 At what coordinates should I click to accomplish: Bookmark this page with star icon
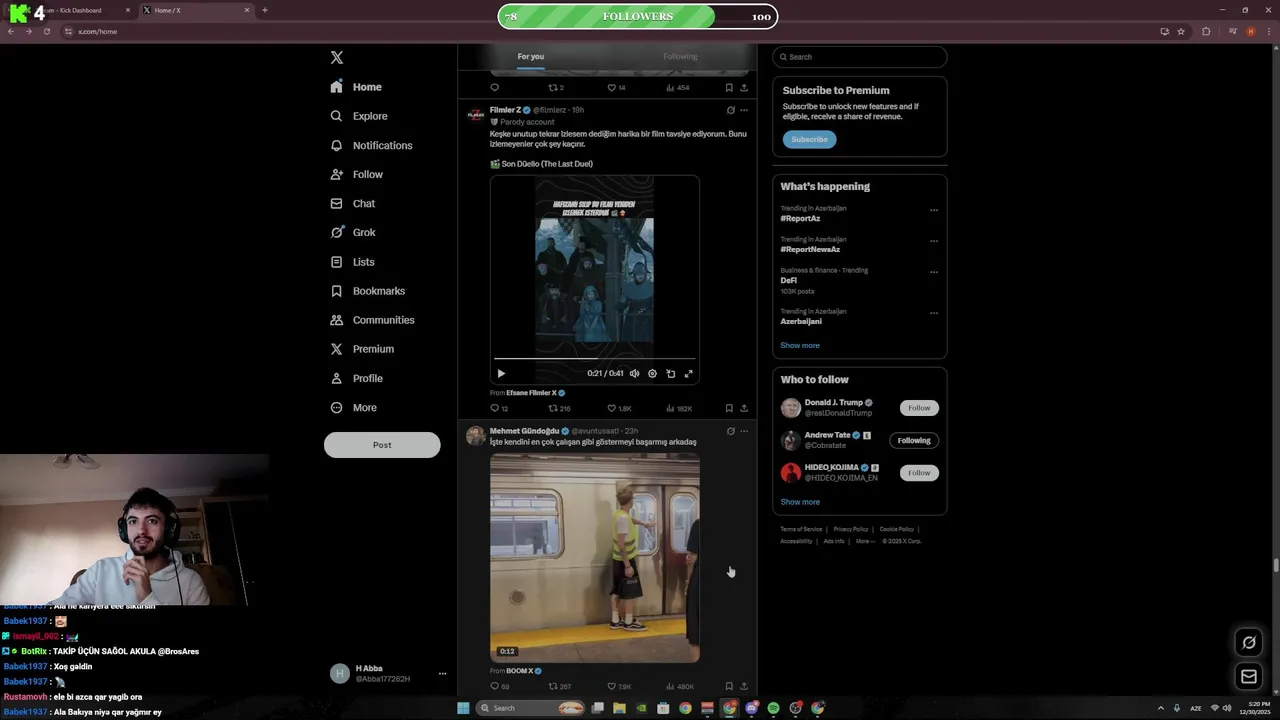[1181, 31]
